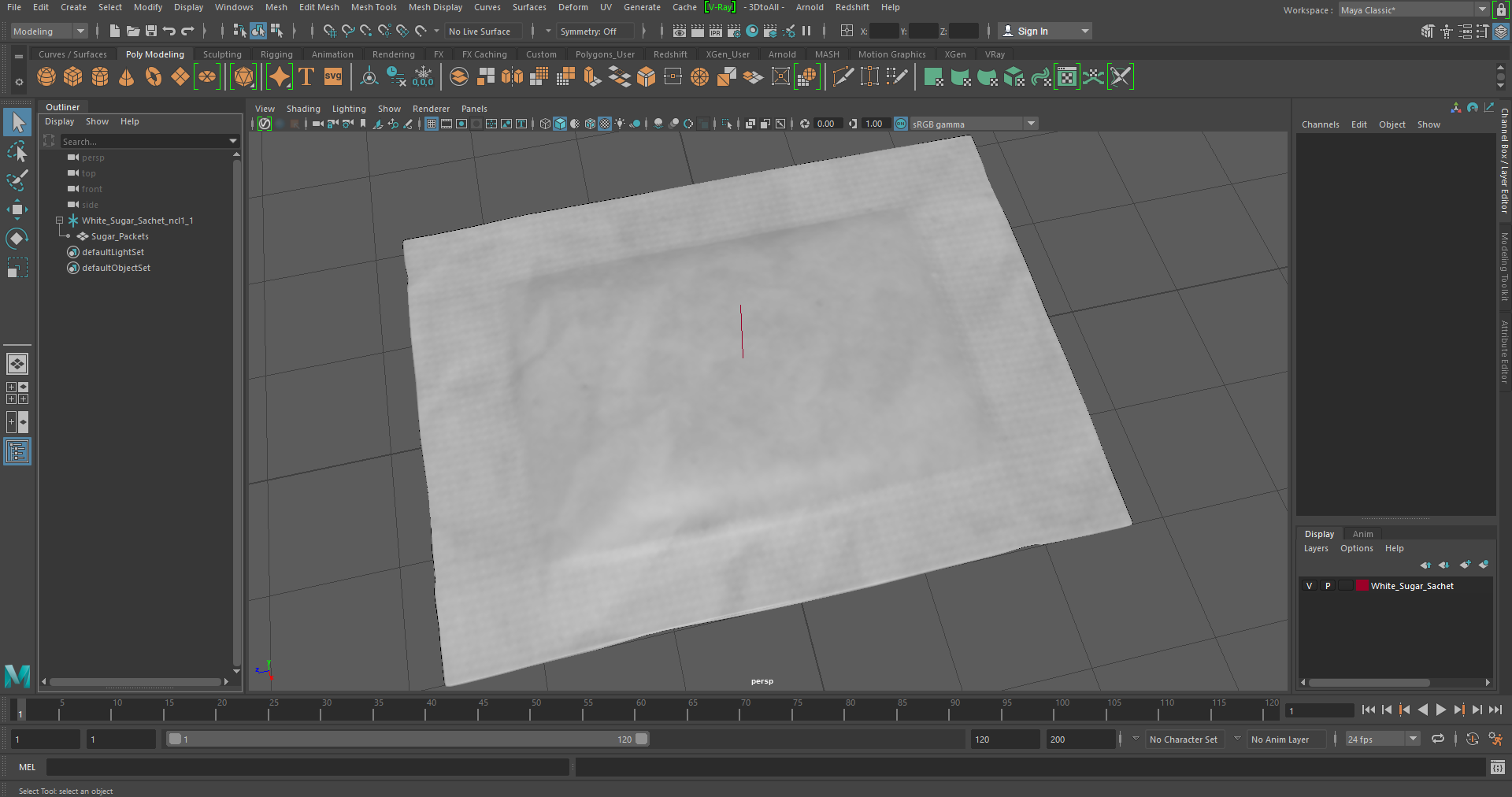Viewport: 1512px width, 797px height.
Task: Toggle playback P for White_Sugar_Sachet layer
Action: (x=1328, y=586)
